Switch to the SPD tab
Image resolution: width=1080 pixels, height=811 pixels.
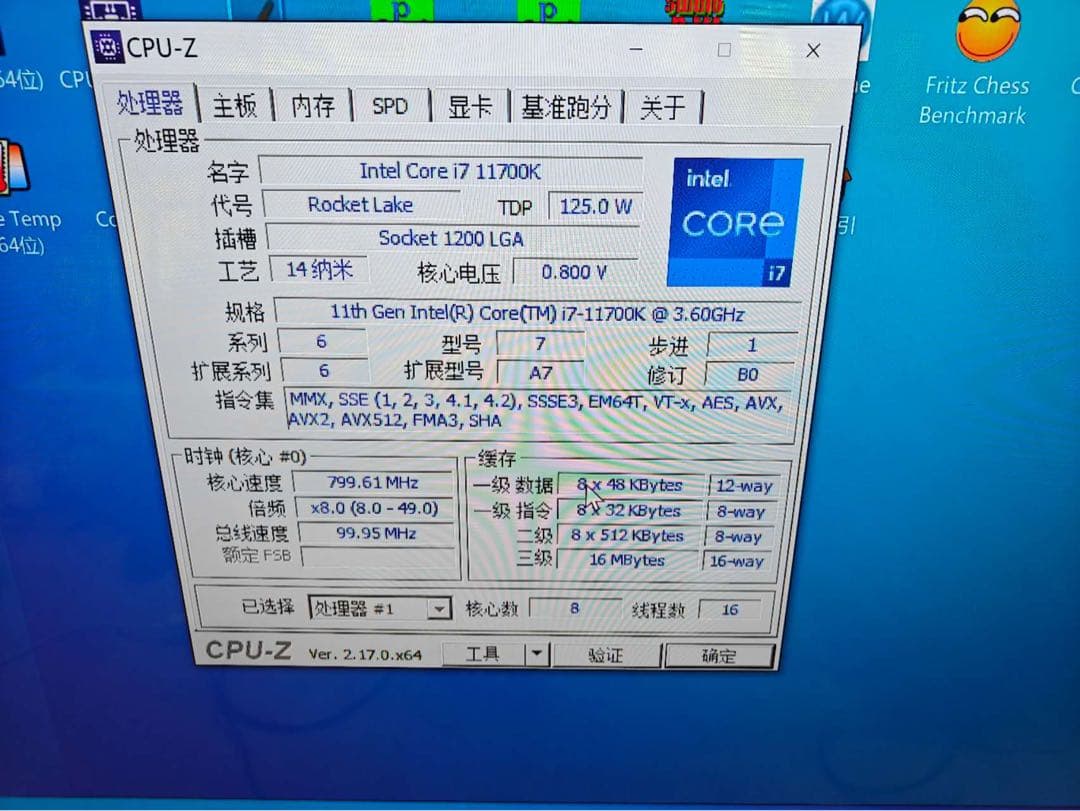(x=390, y=107)
